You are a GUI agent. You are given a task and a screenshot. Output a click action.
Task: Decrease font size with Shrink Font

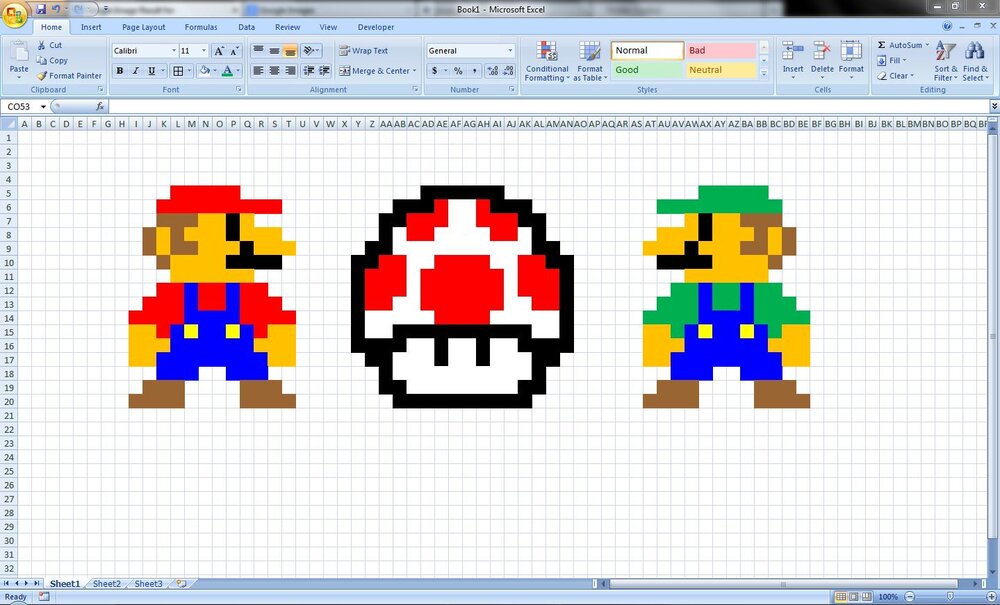point(234,51)
